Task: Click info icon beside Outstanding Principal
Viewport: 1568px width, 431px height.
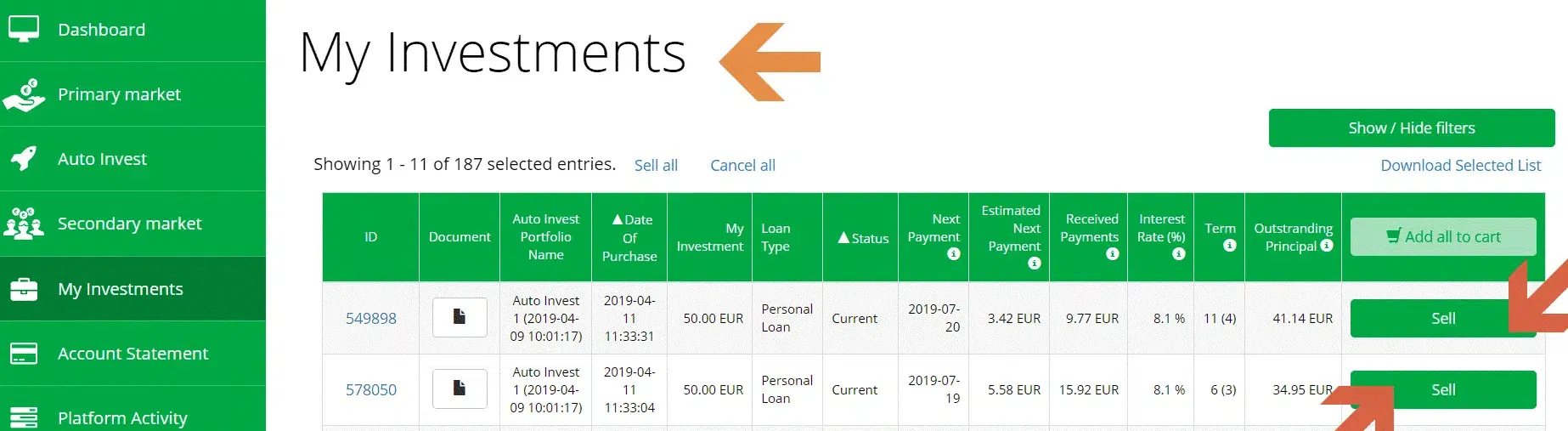Action: [1327, 246]
